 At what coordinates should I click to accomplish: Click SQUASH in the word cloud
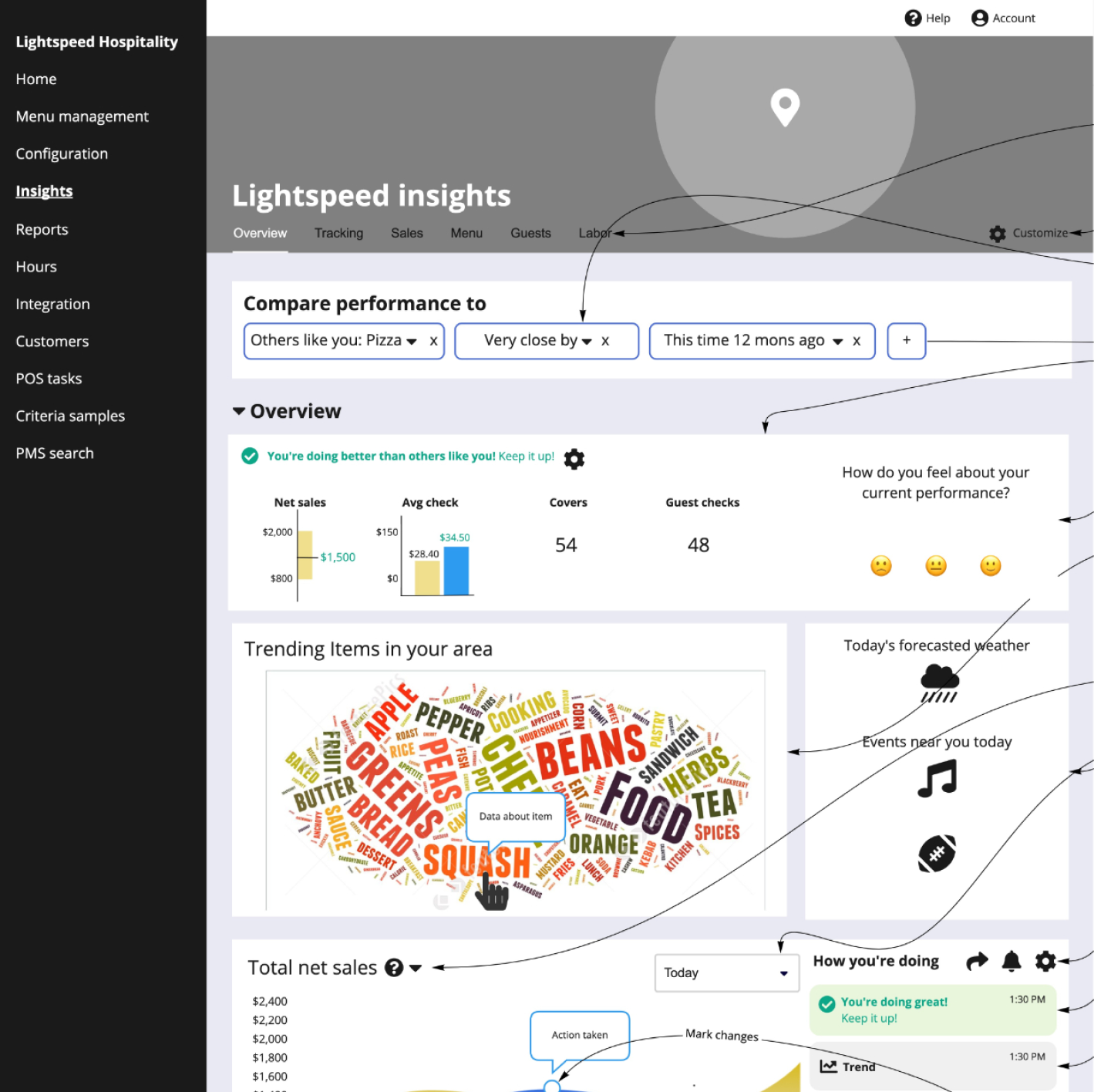[x=476, y=861]
